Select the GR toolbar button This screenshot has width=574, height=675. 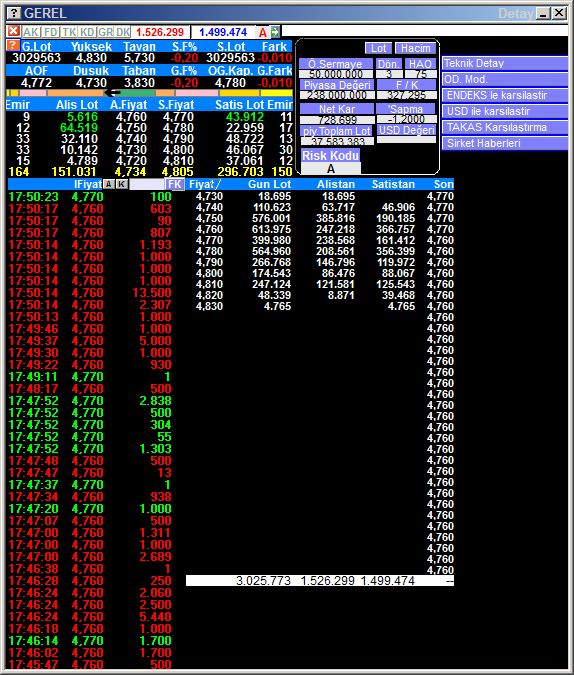pos(105,32)
